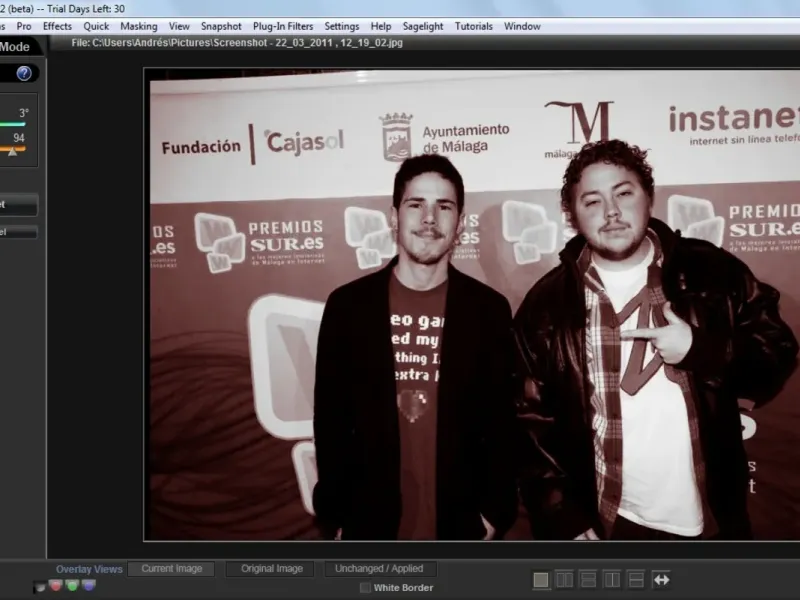This screenshot has height=600, width=800.
Task: Click the orange slider with triangle handle
Action: [12, 149]
